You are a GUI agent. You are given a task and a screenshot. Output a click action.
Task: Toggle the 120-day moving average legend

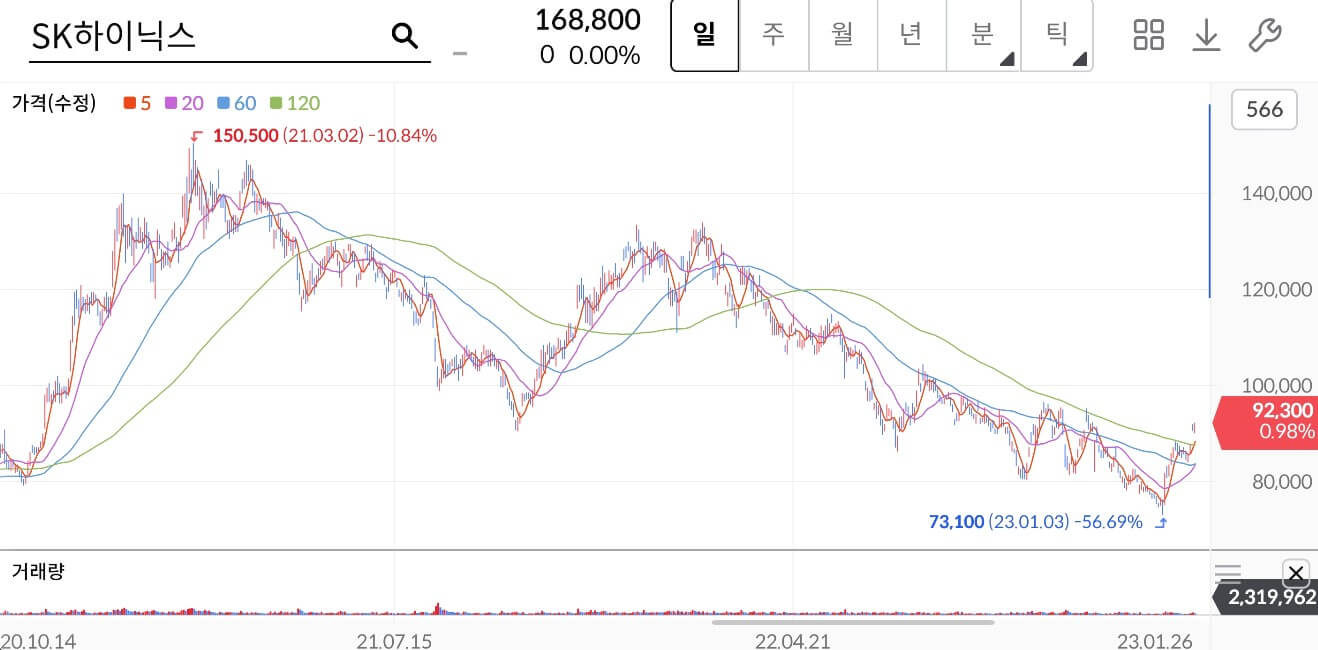pyautogui.click(x=295, y=103)
